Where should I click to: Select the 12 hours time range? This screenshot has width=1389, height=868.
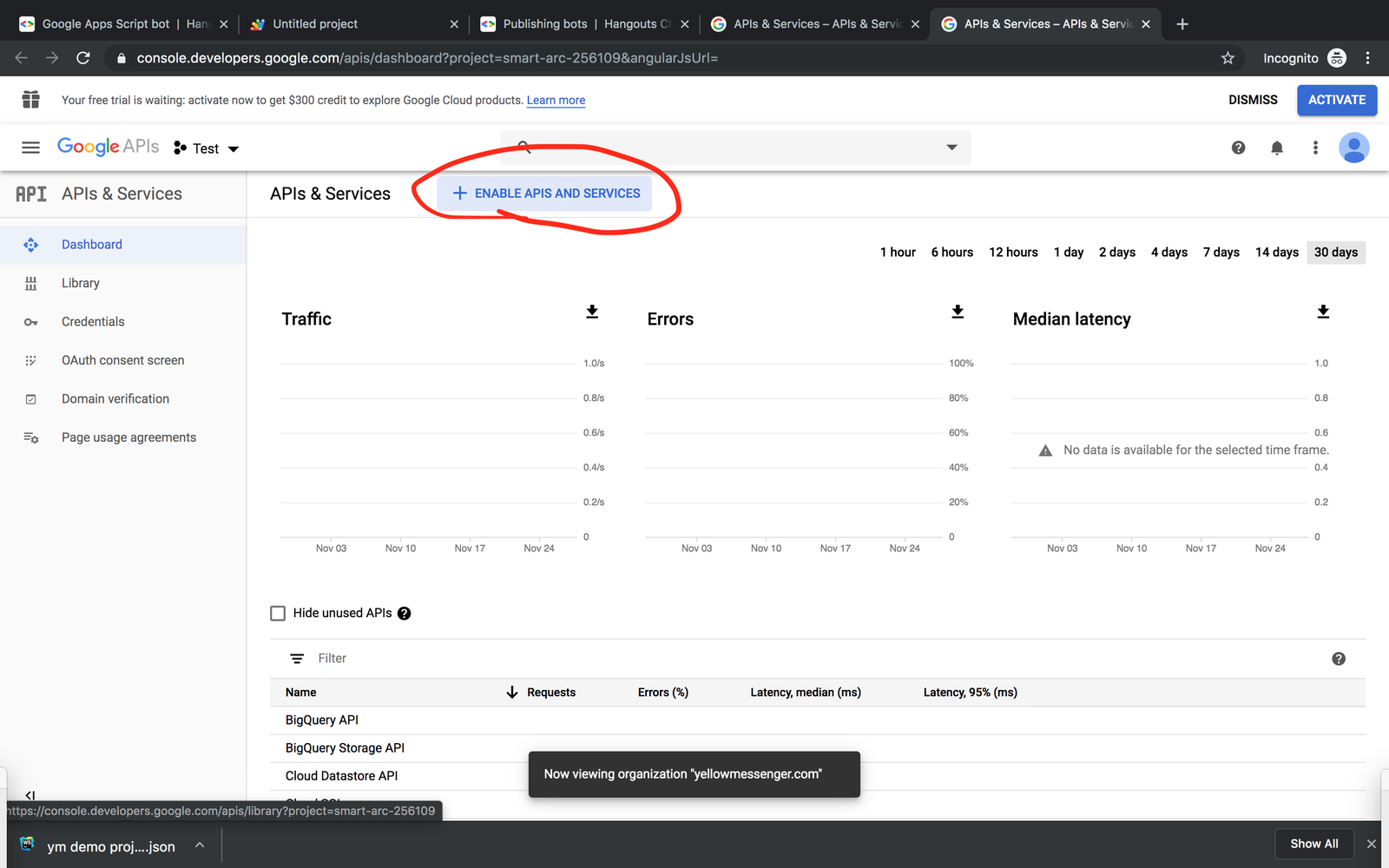click(1013, 253)
